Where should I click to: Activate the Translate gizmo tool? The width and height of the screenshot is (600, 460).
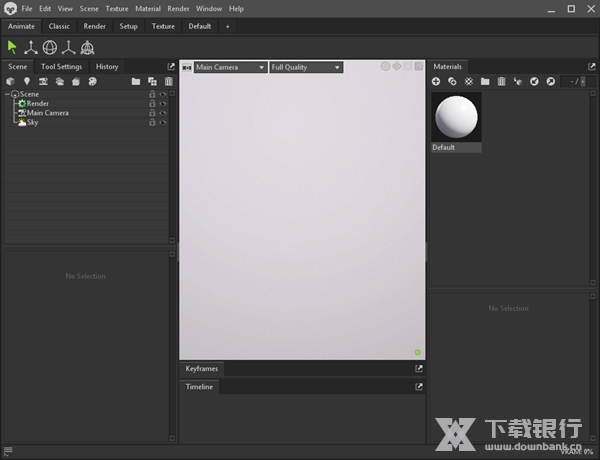(31, 47)
